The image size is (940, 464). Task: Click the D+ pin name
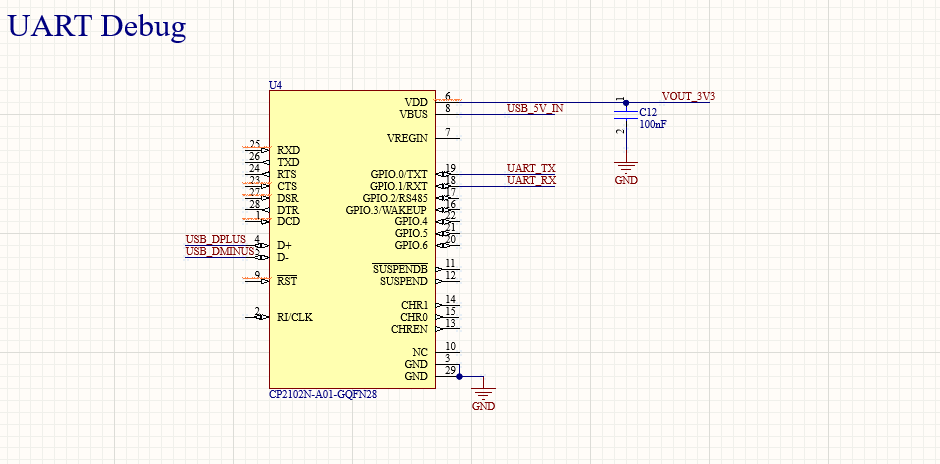coord(284,246)
